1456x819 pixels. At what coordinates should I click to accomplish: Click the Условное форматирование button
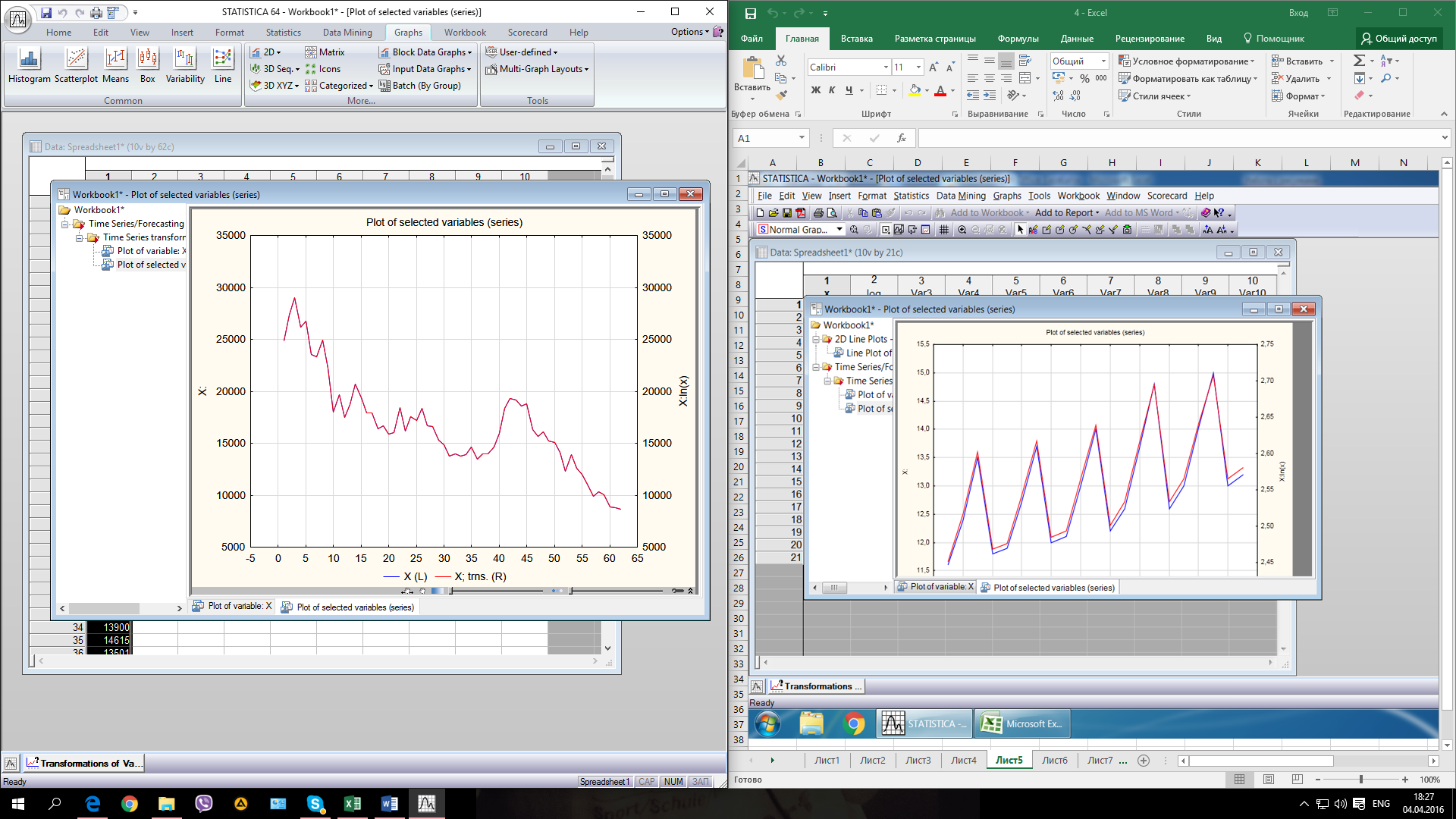(x=1188, y=61)
